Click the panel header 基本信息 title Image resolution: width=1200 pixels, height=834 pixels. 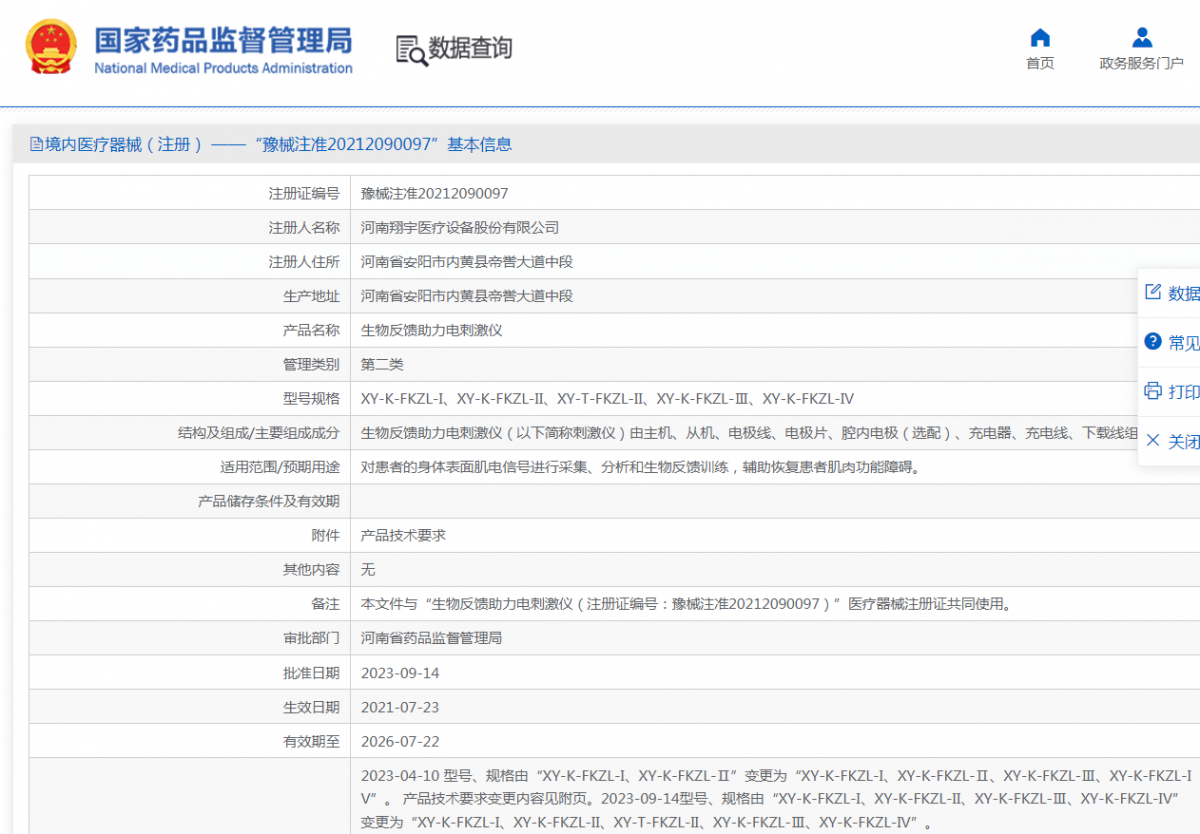pyautogui.click(x=479, y=144)
